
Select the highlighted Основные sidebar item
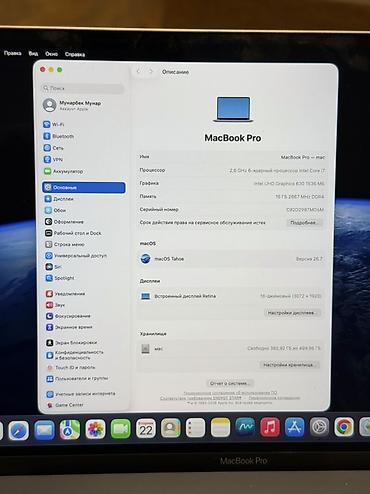coord(84,187)
